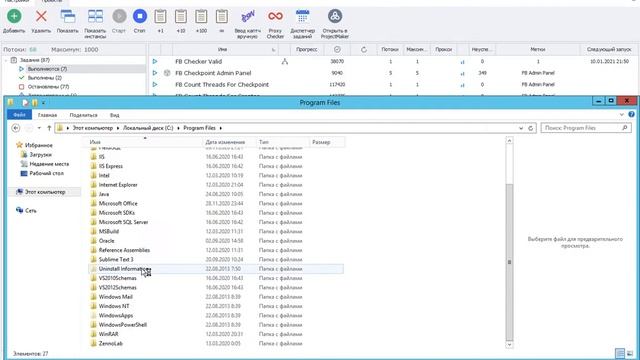
Task: Click statistics chart icon in FB Checker Valid row
Action: (x=462, y=62)
